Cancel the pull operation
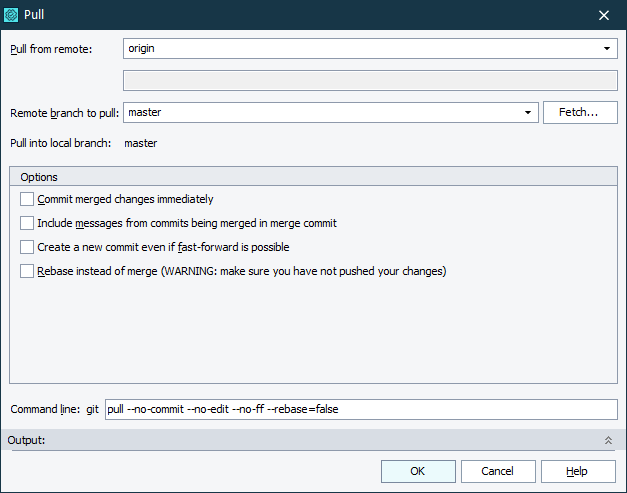 [497, 471]
